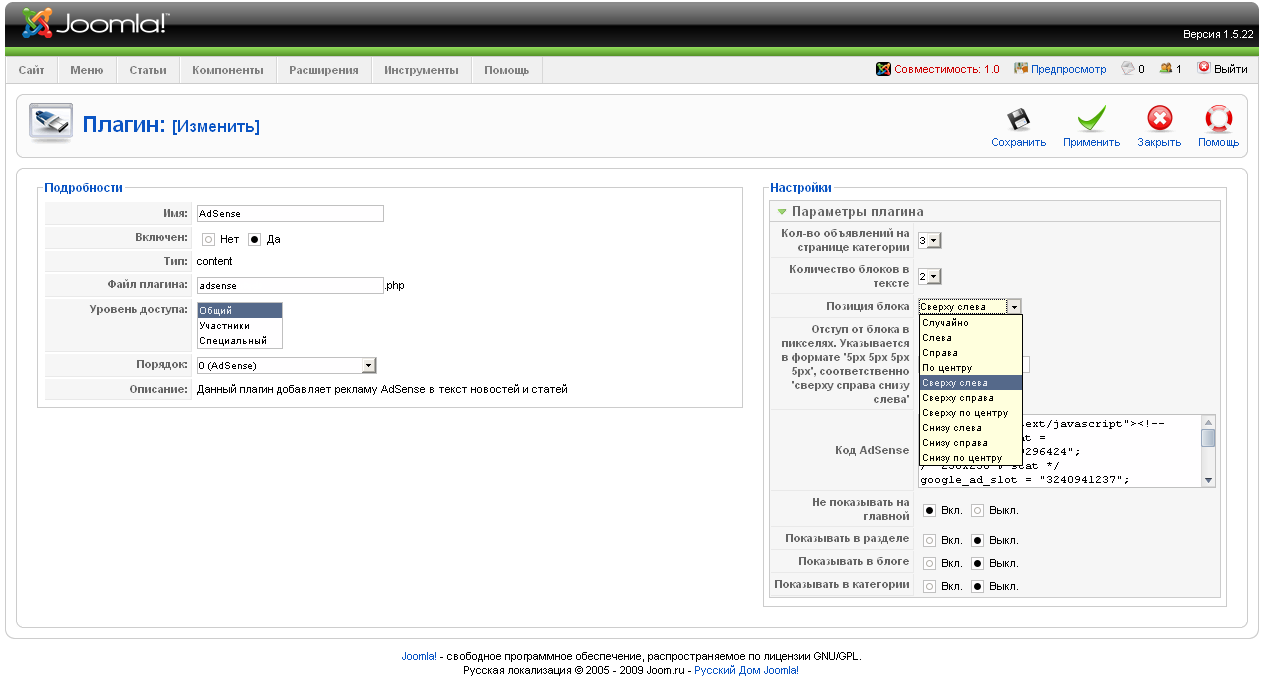Image resolution: width=1262 pixels, height=692 pixels.
Task: Click the Выйти logout link
Action: [x=1231, y=69]
